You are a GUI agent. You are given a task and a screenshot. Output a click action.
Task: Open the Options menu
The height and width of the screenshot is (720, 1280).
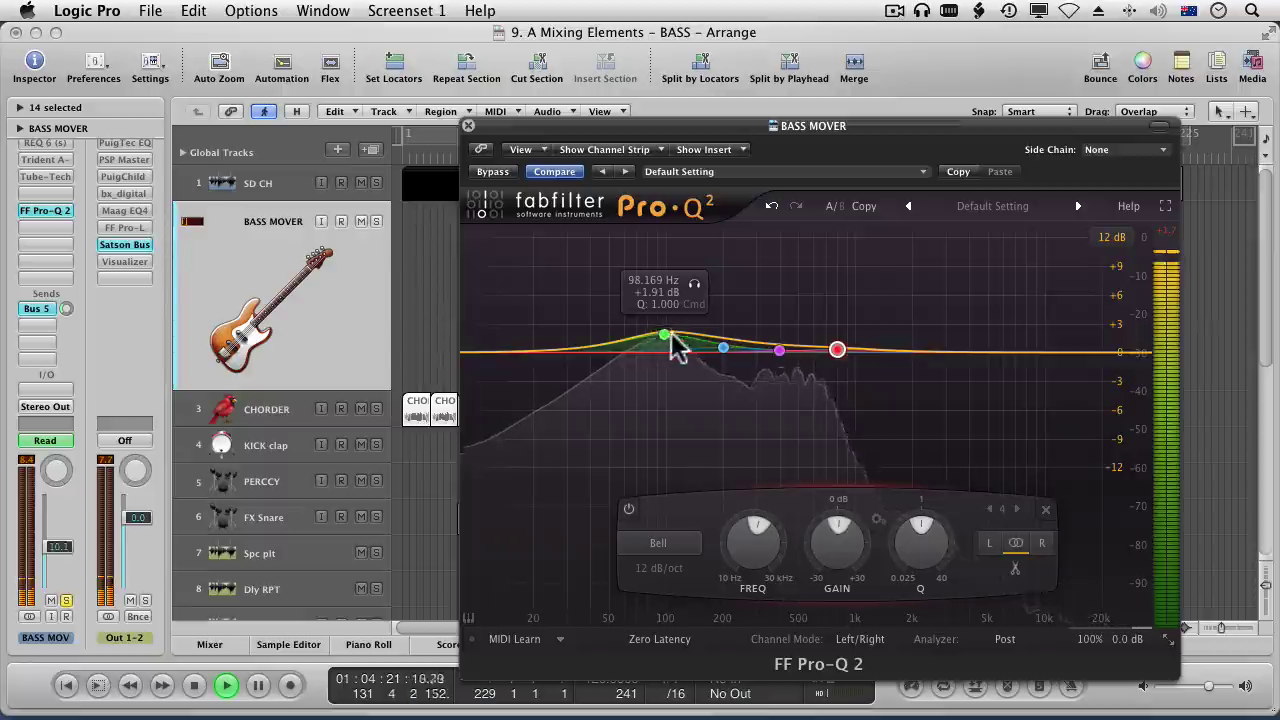(x=251, y=11)
